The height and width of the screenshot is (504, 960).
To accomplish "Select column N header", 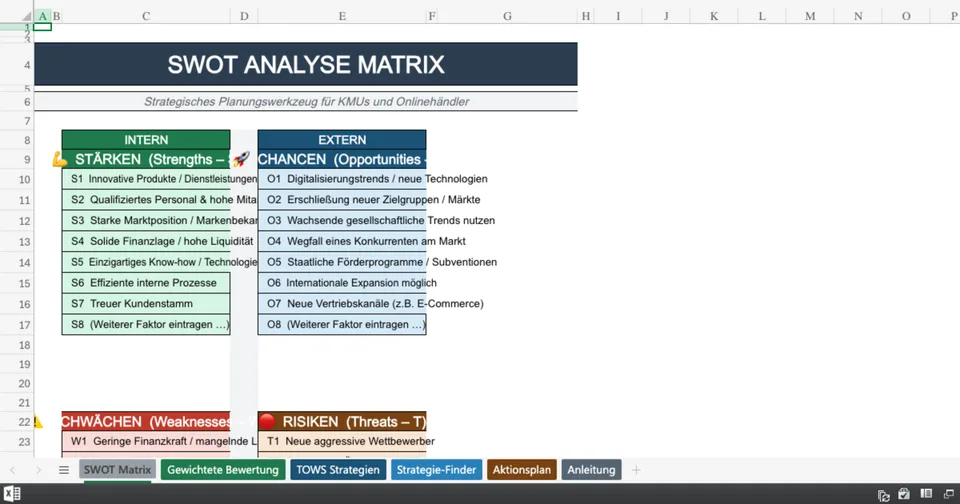I will pos(858,16).
